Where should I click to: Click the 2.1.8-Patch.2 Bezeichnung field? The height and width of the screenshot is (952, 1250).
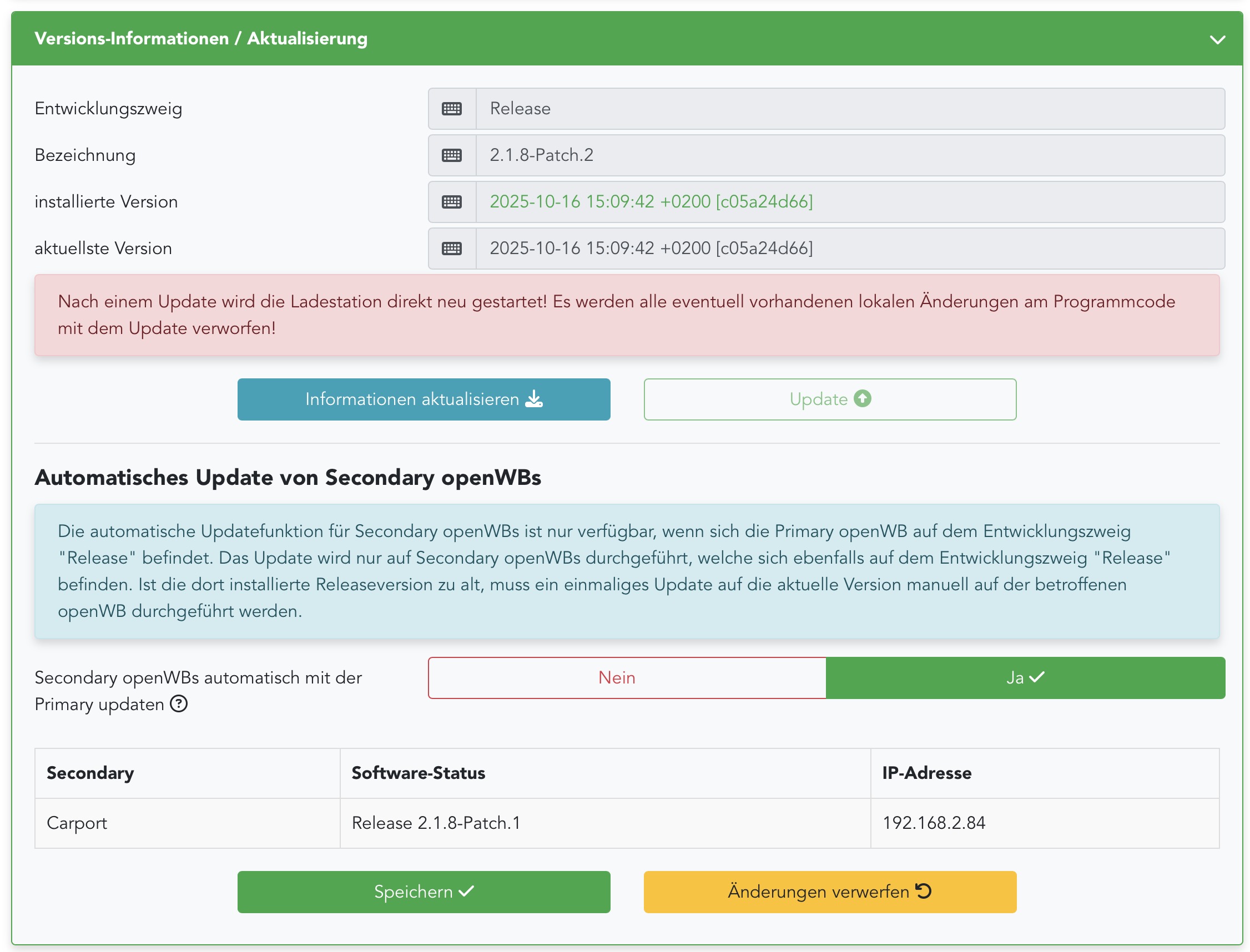(x=849, y=155)
